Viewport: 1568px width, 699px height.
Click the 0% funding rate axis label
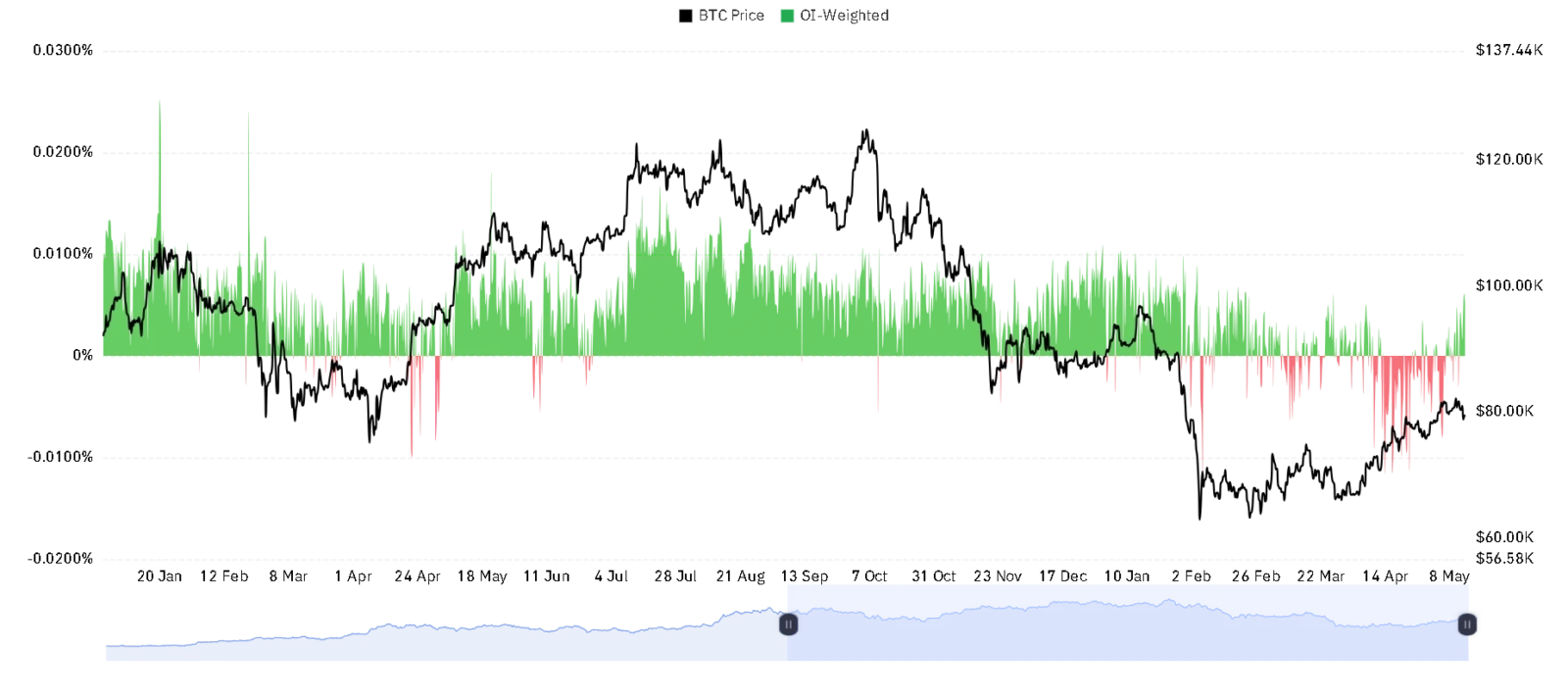pos(82,355)
